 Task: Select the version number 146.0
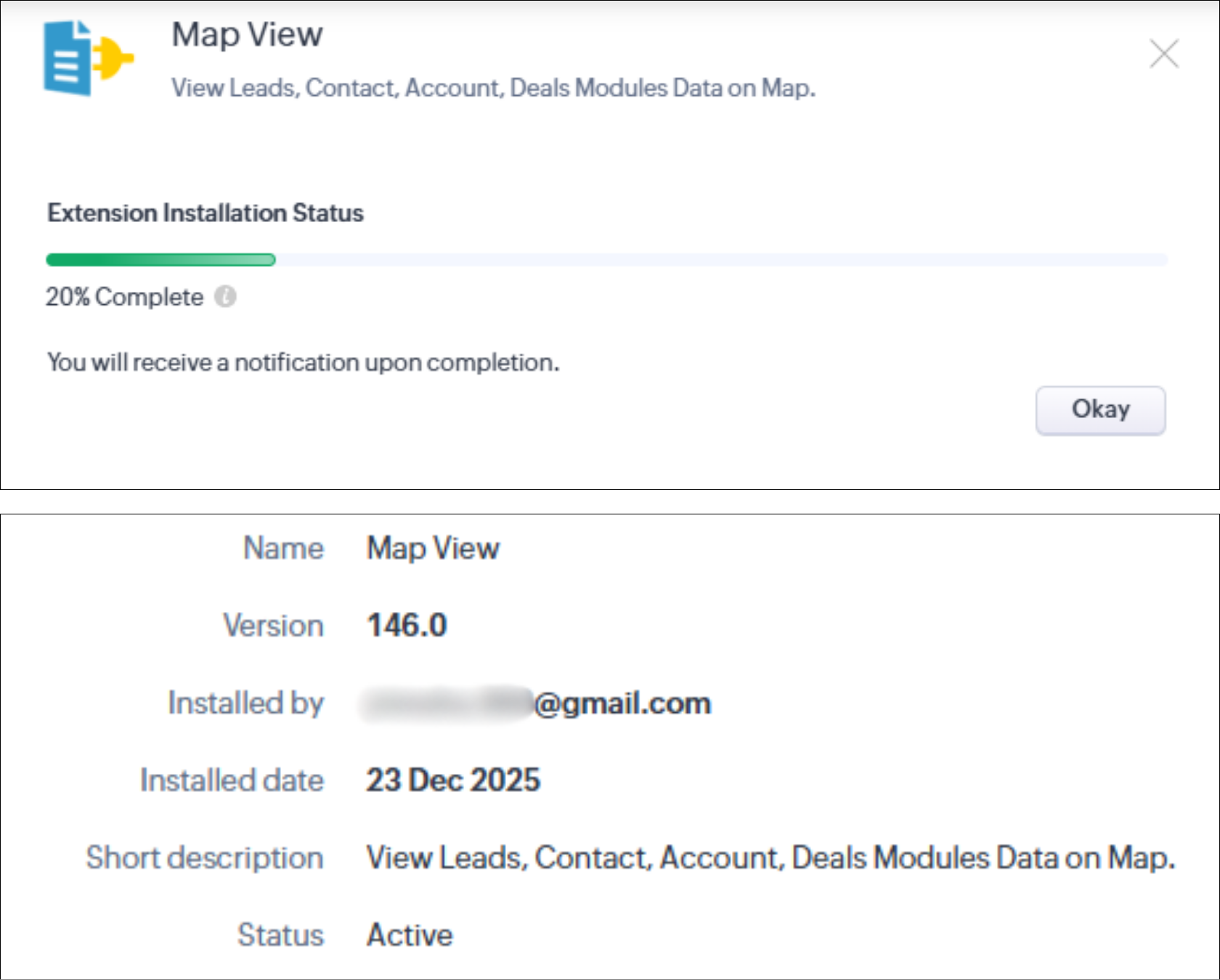[407, 625]
